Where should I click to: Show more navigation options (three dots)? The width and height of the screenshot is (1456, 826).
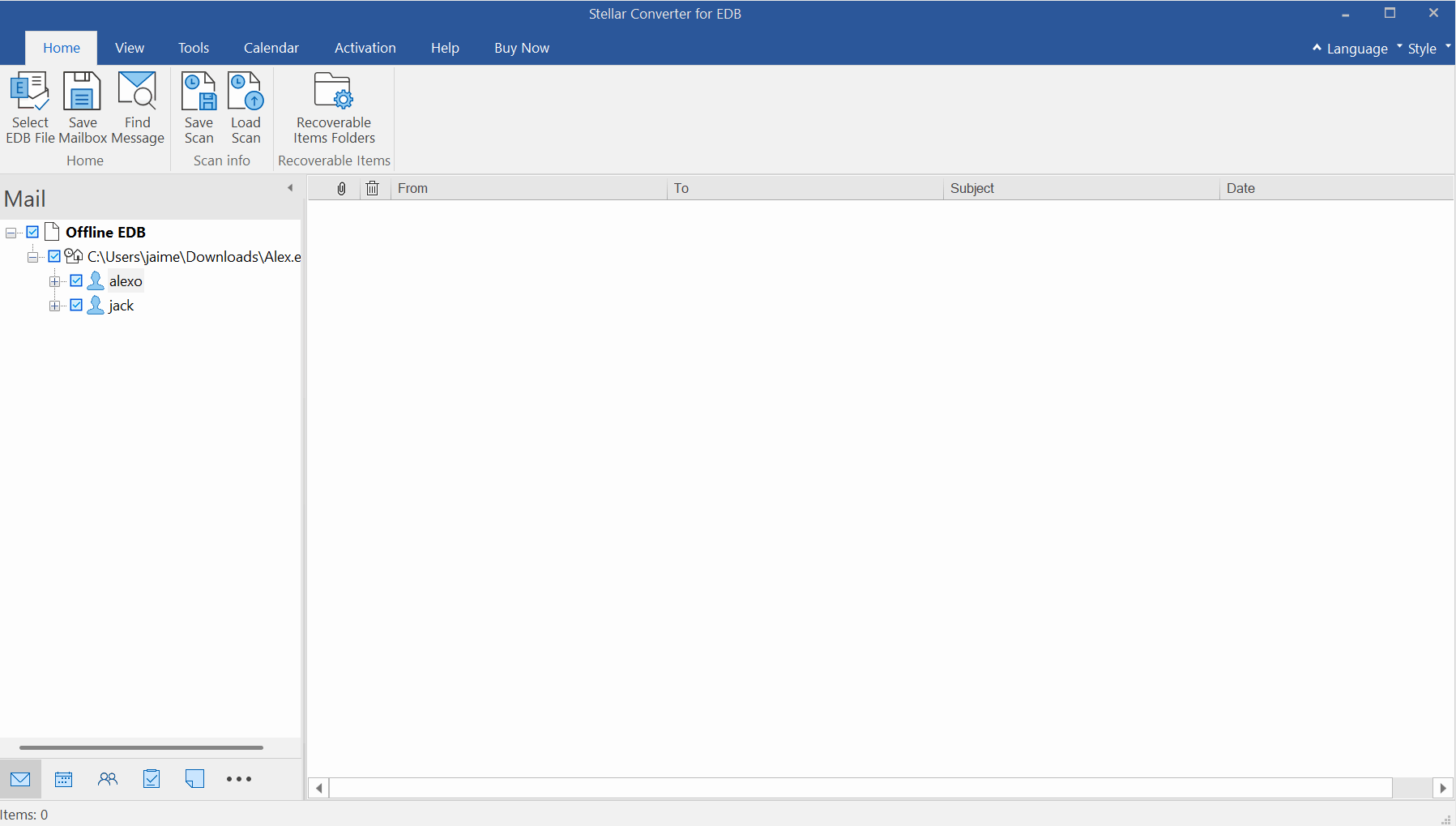239,779
